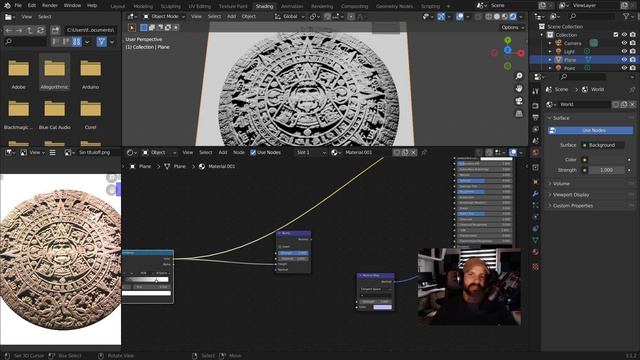640x360 pixels.
Task: Open the Render menu
Action: coord(50,6)
